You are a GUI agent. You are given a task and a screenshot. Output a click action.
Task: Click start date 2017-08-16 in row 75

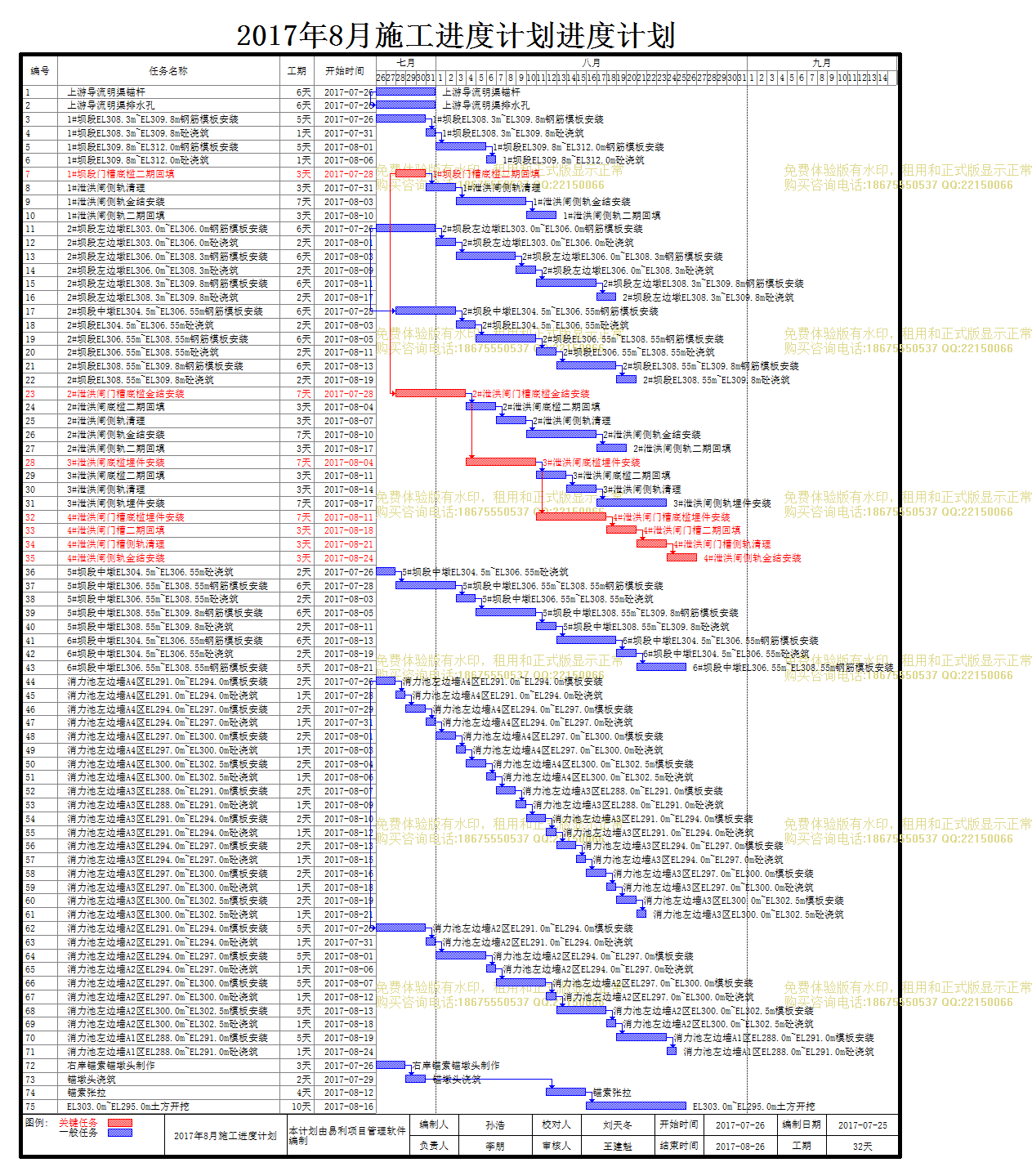point(349,1107)
